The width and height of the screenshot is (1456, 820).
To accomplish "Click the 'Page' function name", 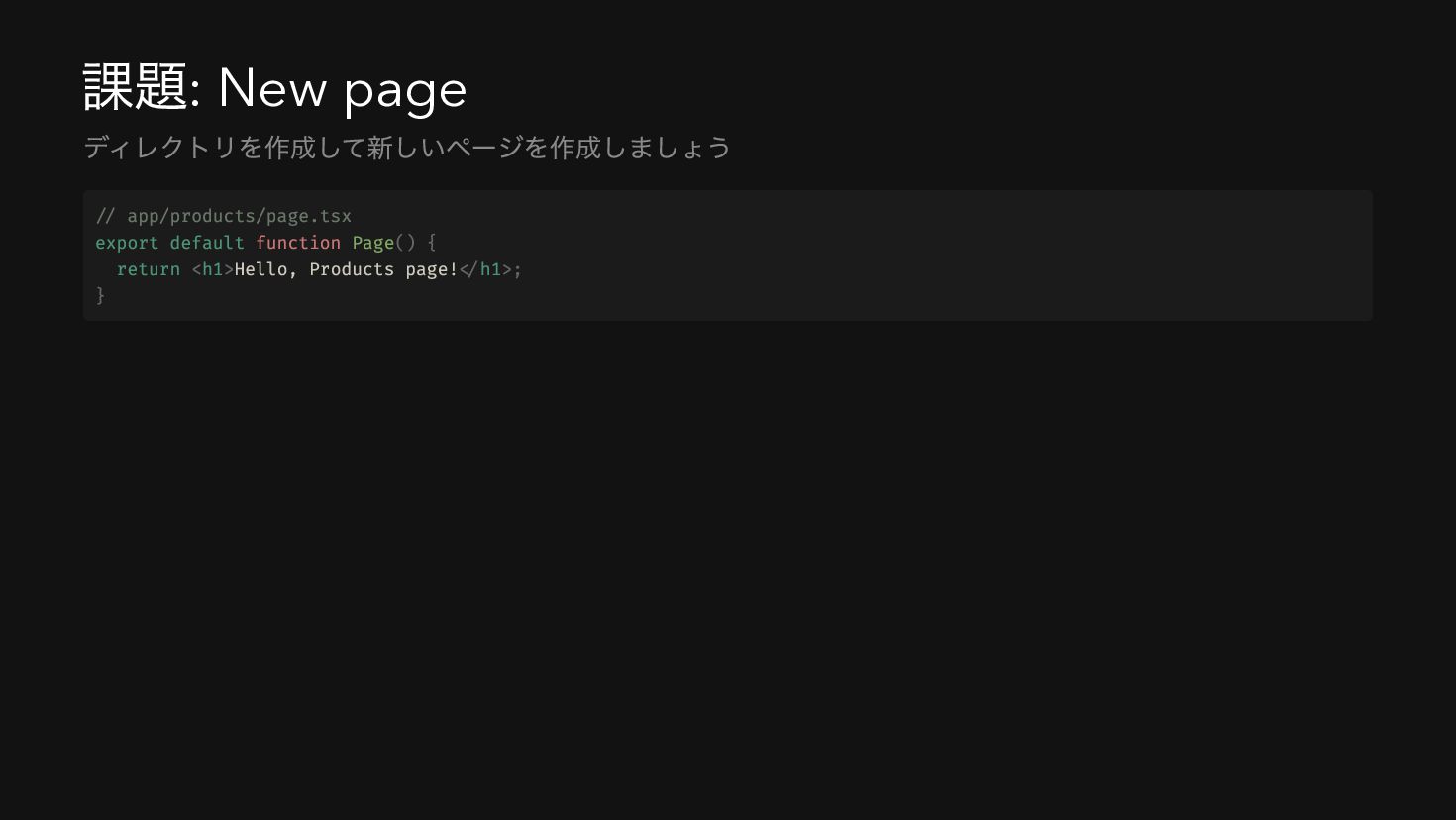I will (x=373, y=243).
